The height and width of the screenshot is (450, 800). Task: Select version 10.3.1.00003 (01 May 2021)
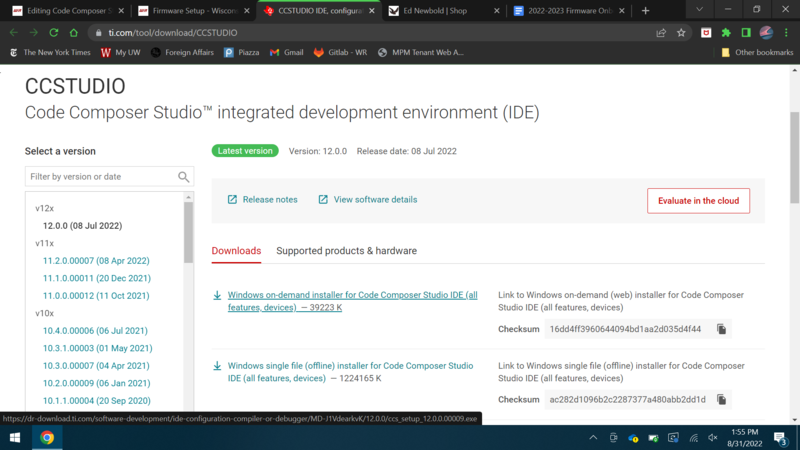(97, 348)
